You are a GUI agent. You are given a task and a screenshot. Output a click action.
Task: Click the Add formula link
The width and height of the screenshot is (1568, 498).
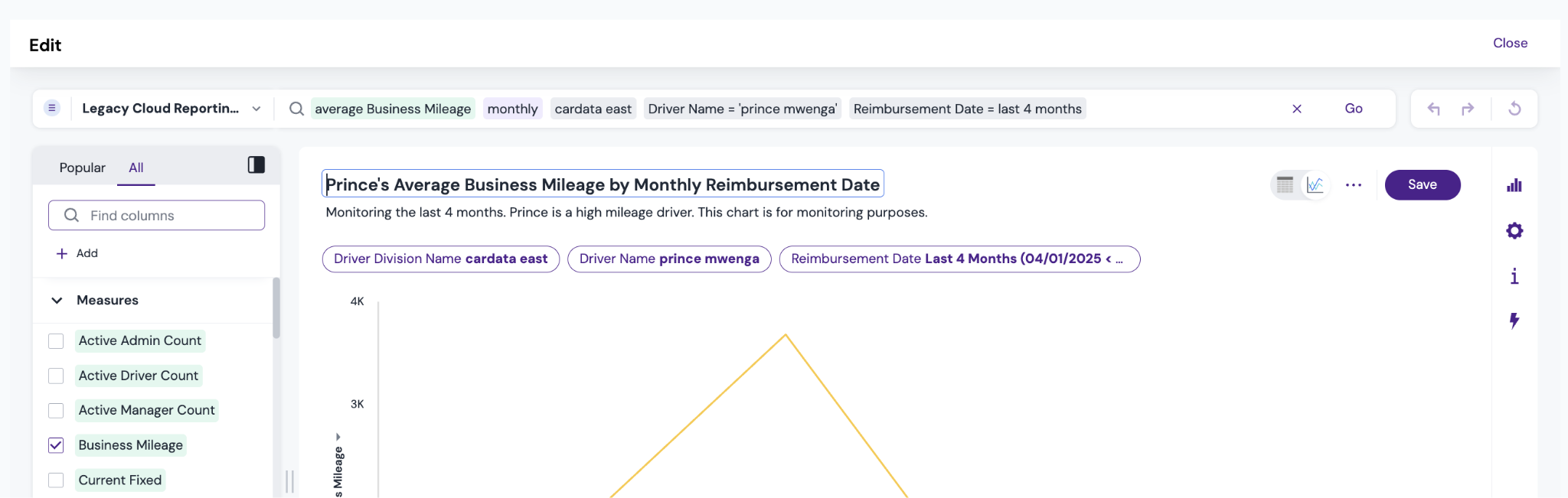(x=77, y=253)
